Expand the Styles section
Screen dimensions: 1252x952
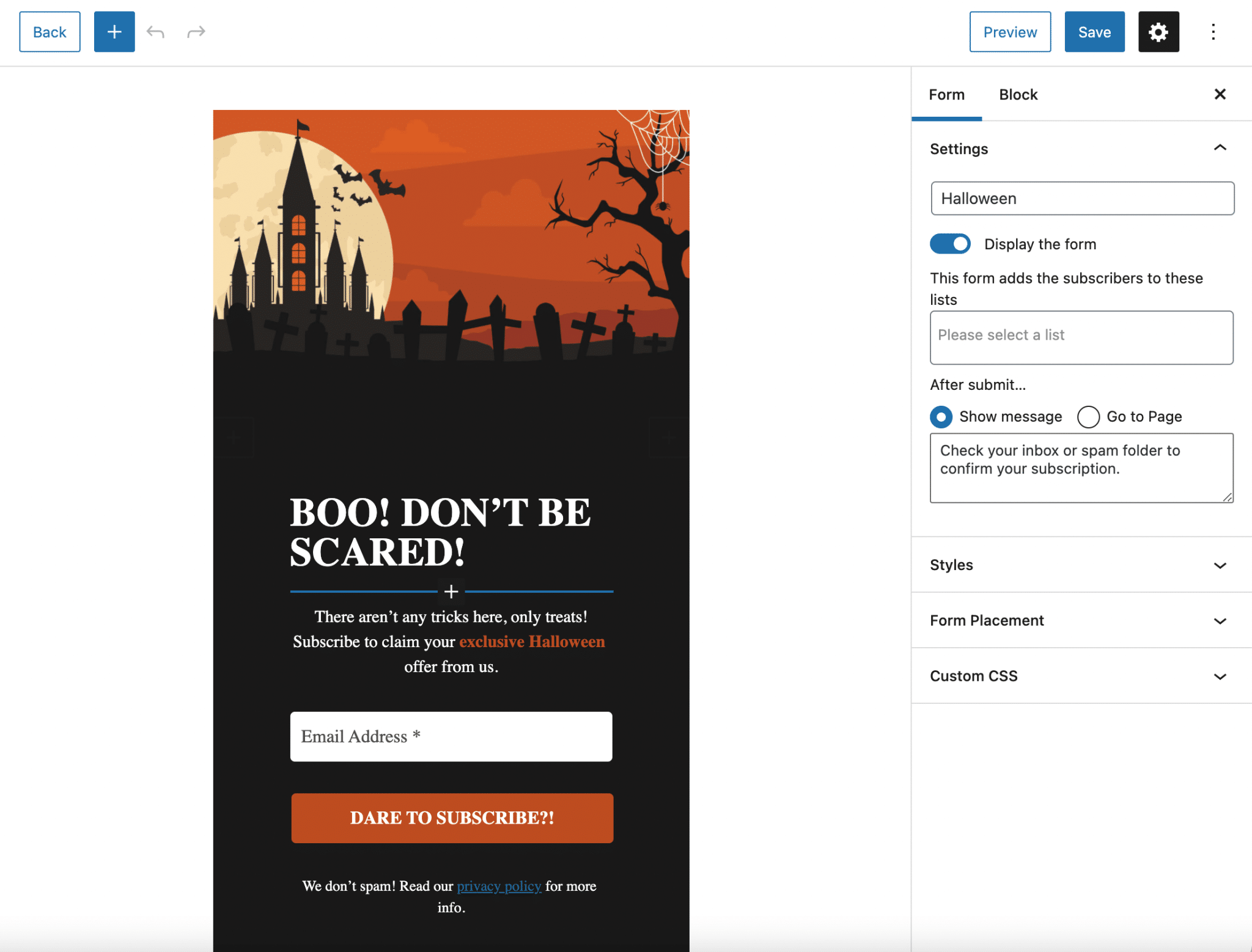point(1220,565)
